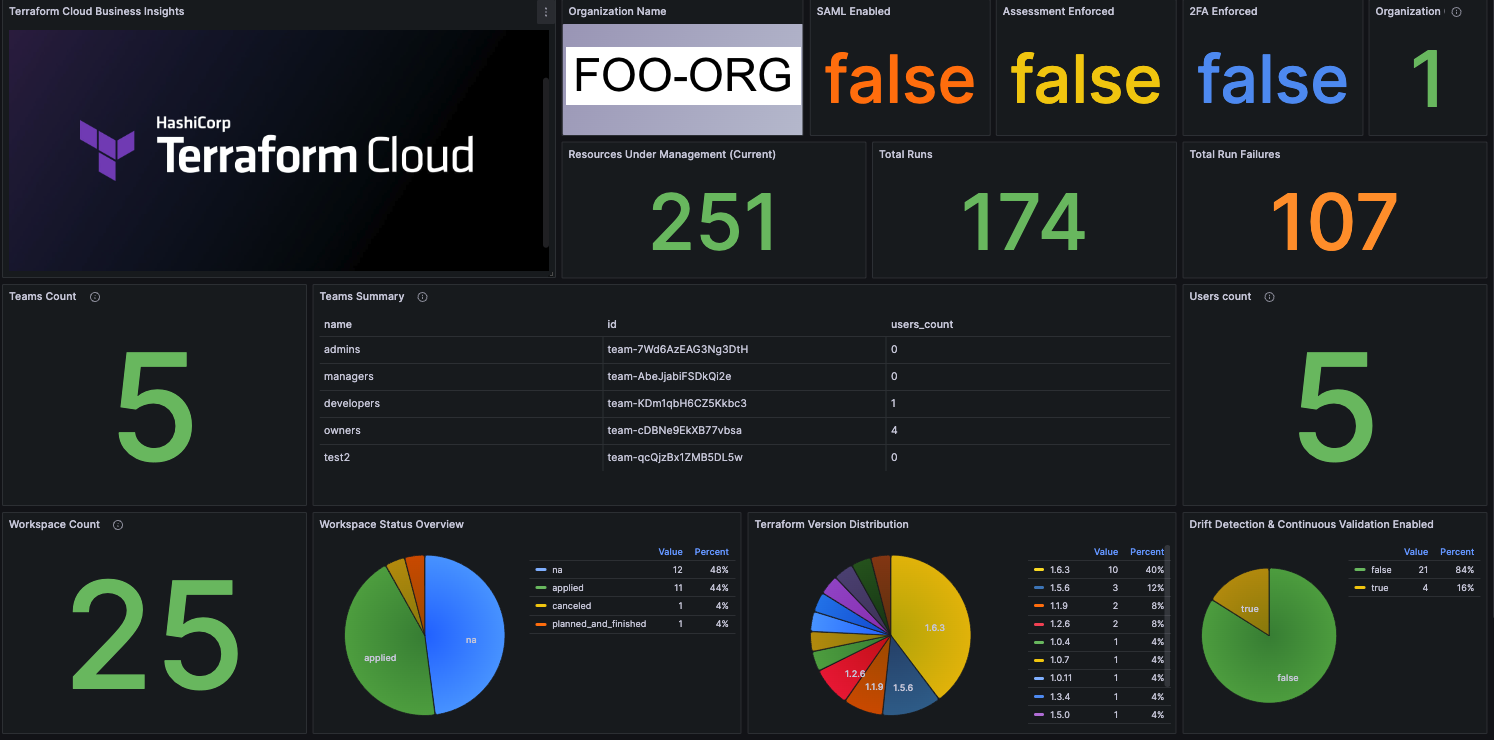This screenshot has height=740, width=1494.
Task: Click the id team-KDm1qbH6CZ5Kkbc3
Action: coord(677,404)
